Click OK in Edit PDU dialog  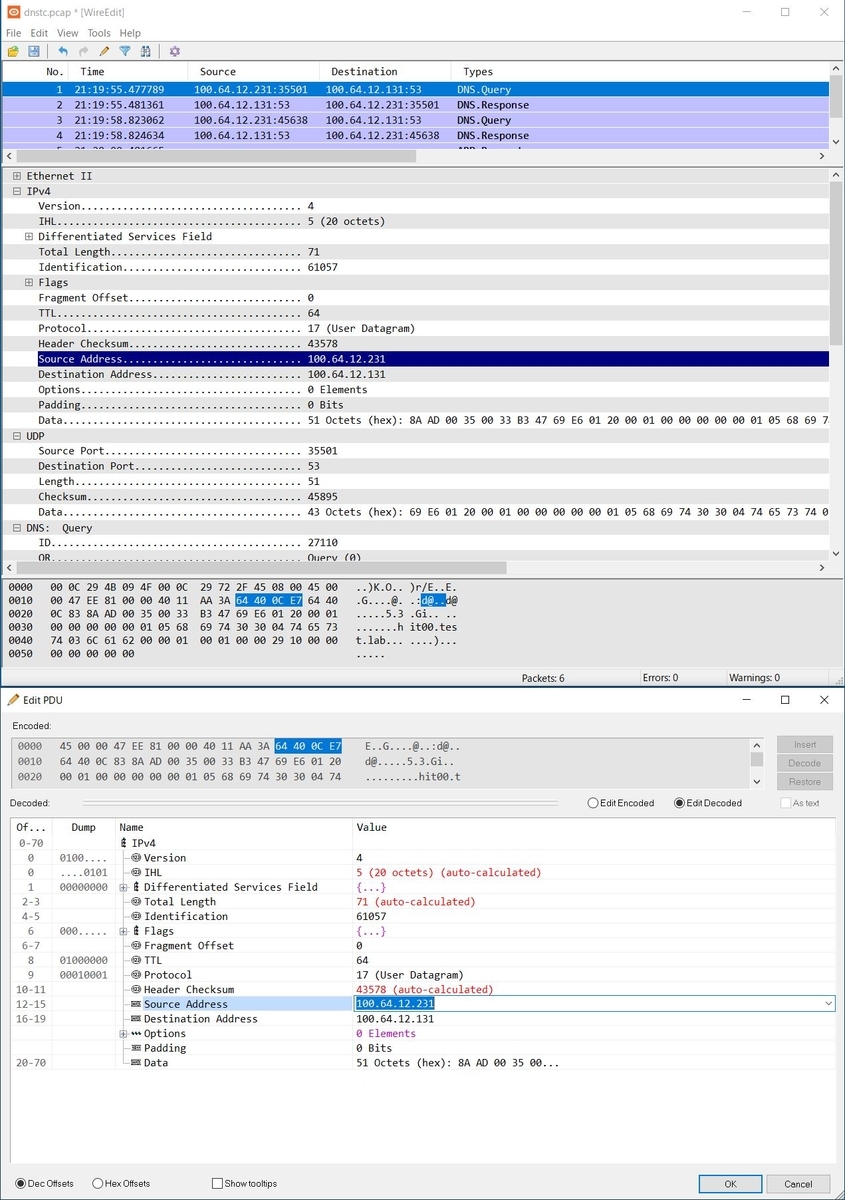click(x=730, y=1183)
